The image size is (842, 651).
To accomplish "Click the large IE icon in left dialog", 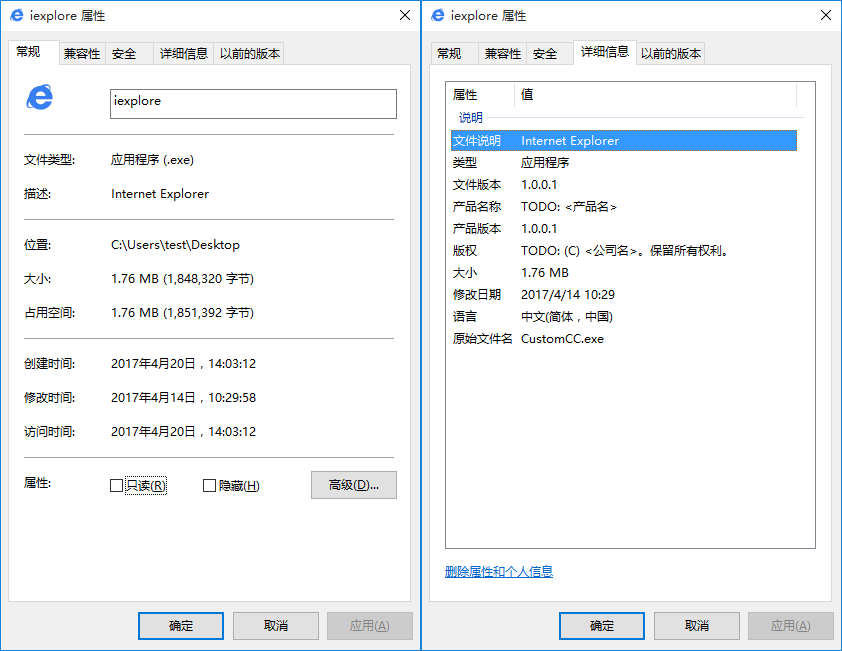I will tap(40, 97).
